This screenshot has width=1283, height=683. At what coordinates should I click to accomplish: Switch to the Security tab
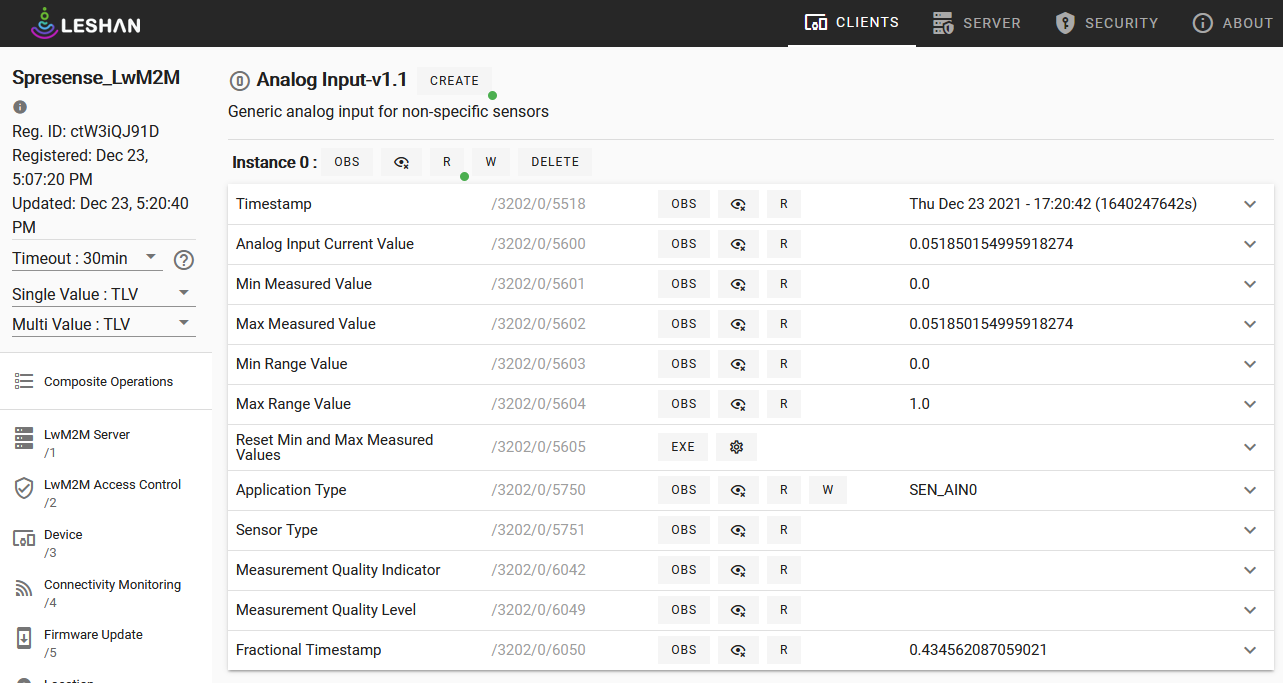coord(1107,23)
